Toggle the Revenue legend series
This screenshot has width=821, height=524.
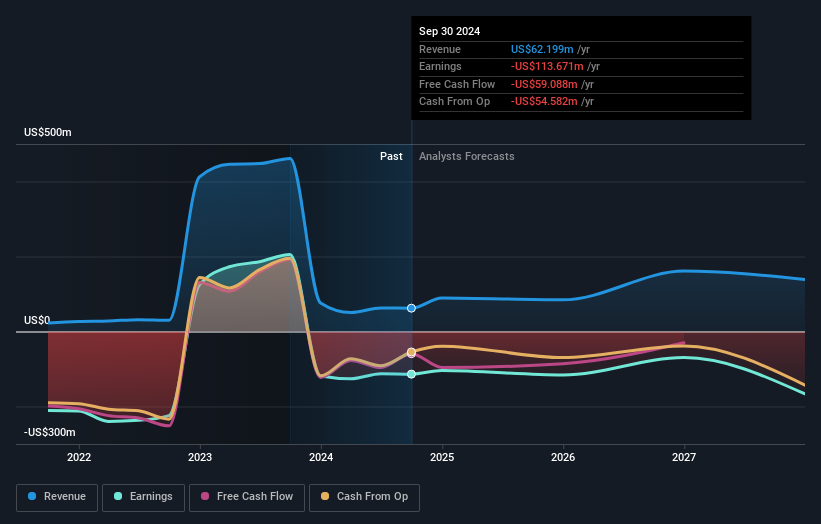tap(57, 497)
